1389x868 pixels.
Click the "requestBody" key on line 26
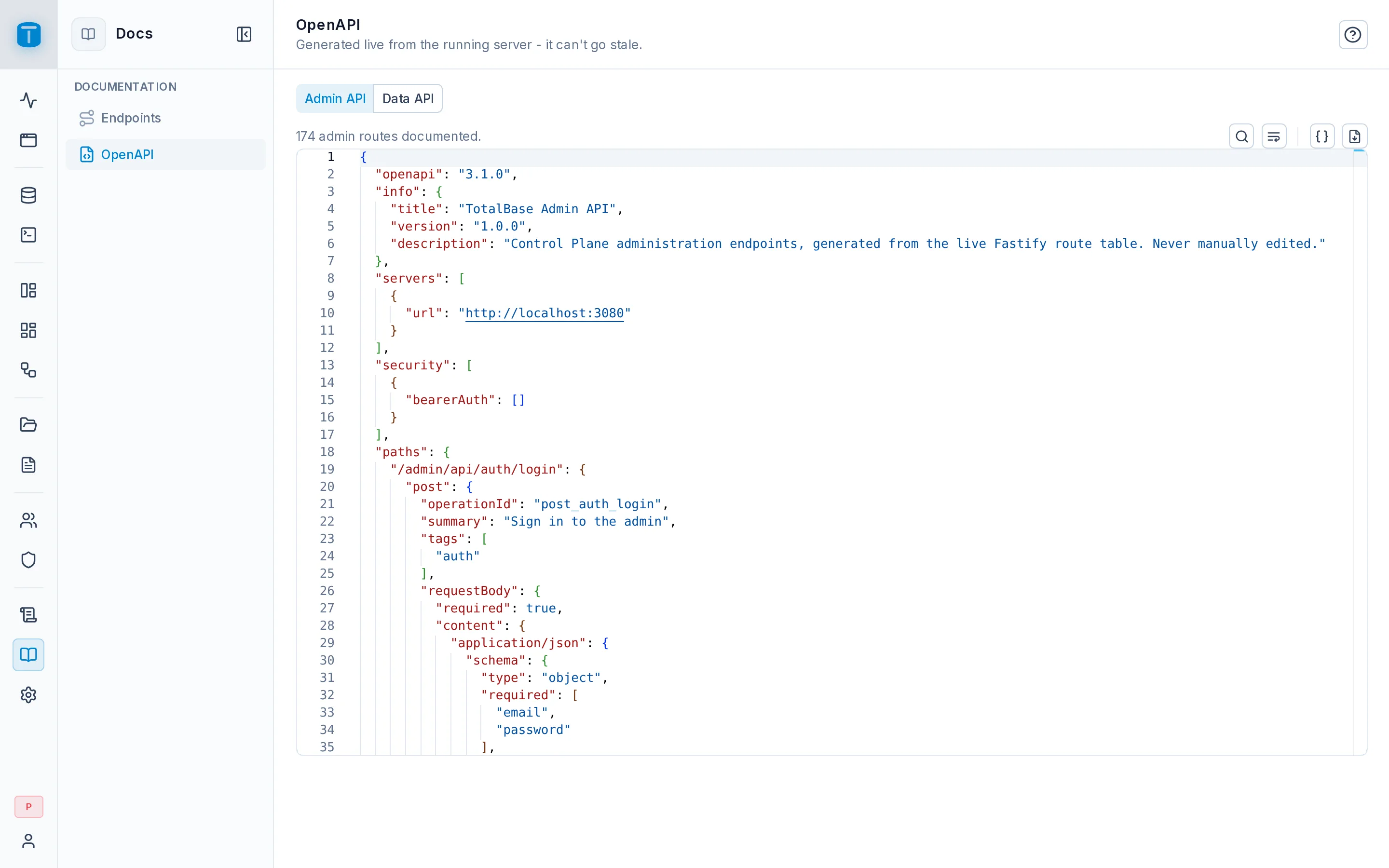469,591
